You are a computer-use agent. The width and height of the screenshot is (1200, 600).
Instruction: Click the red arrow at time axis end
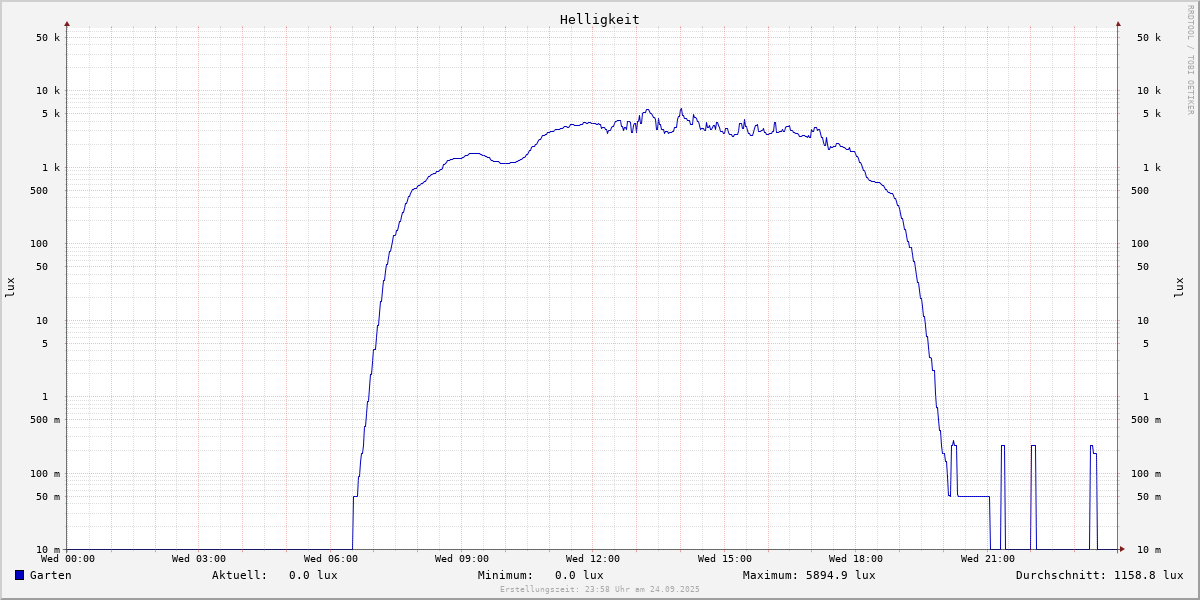pos(1122,549)
